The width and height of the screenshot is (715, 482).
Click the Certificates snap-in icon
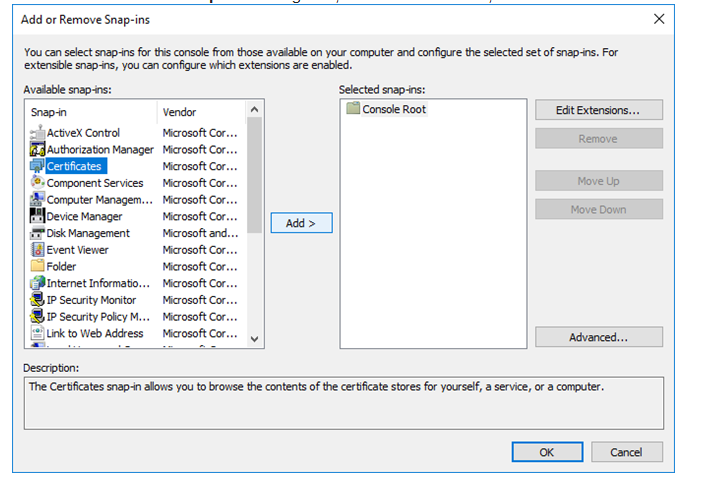tap(38, 166)
